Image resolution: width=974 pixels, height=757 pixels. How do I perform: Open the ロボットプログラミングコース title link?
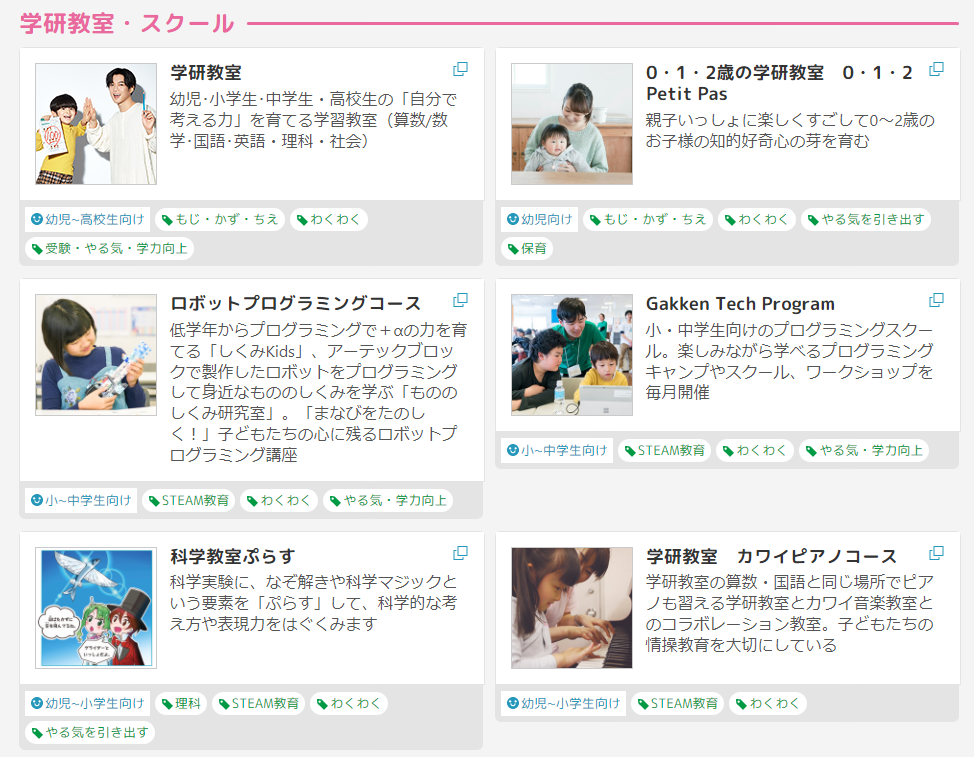[x=296, y=303]
